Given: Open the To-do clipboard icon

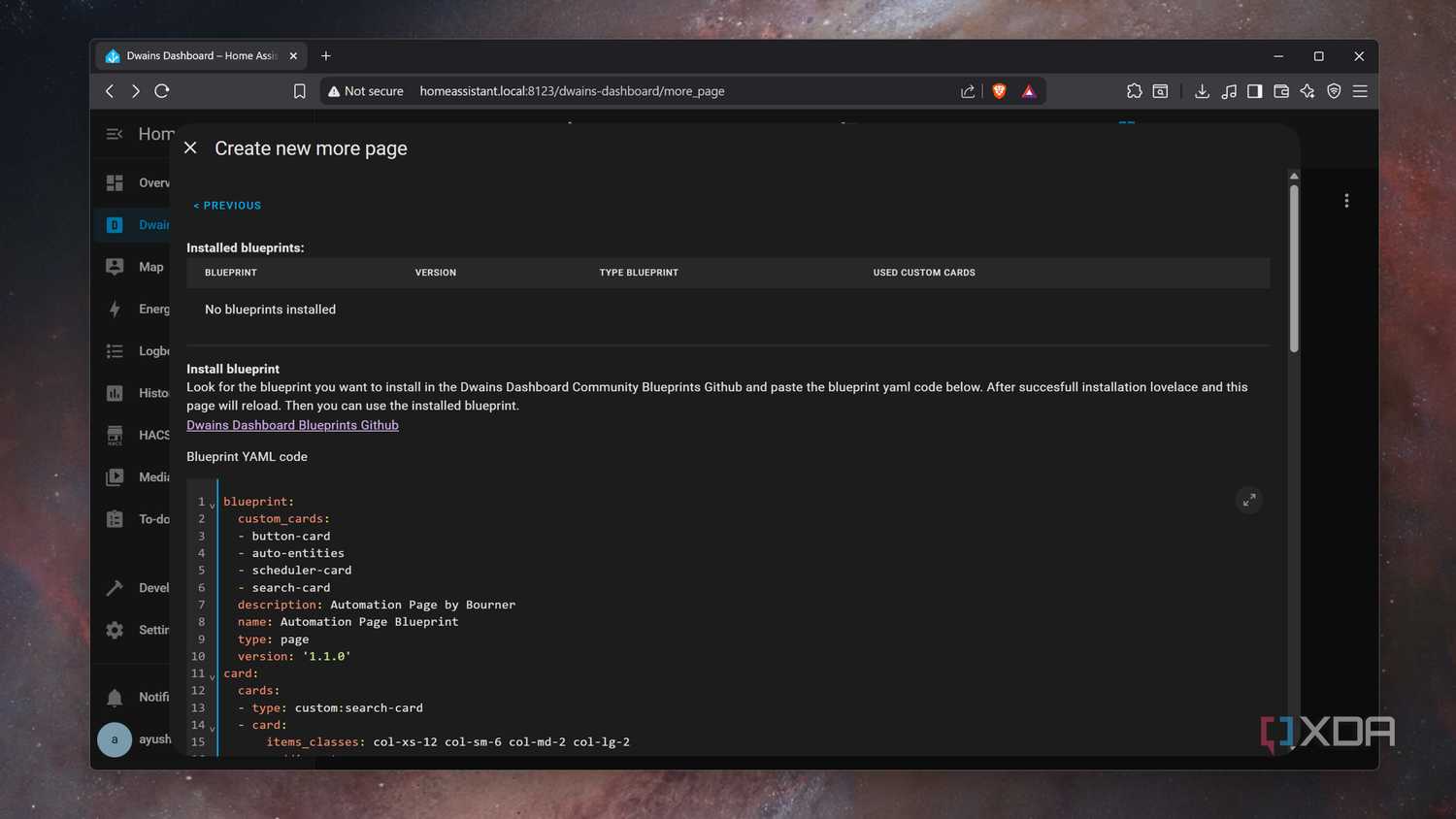Looking at the screenshot, I should 115,519.
